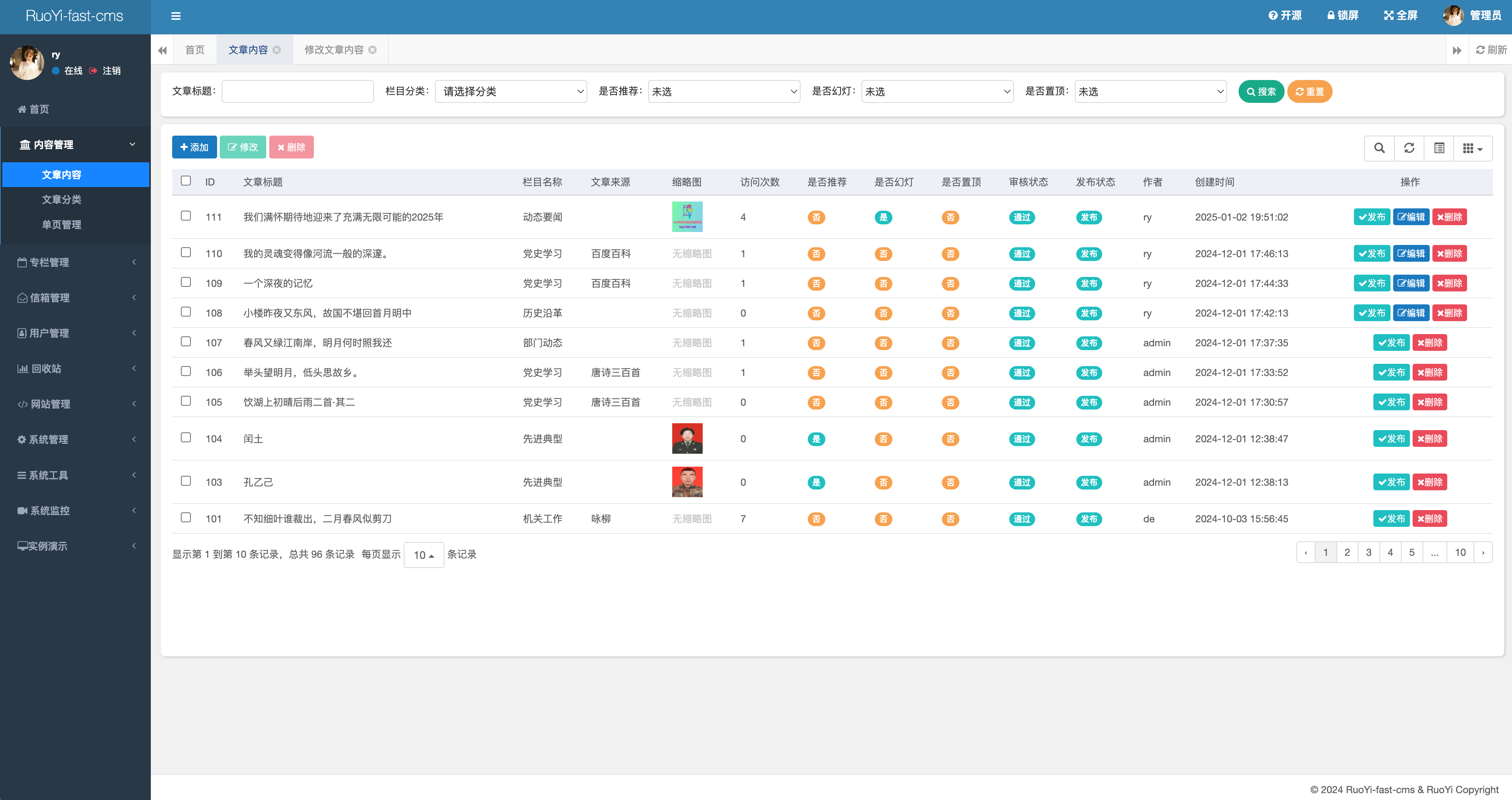Switch to the 首页 tab
1512x800 pixels.
194,50
